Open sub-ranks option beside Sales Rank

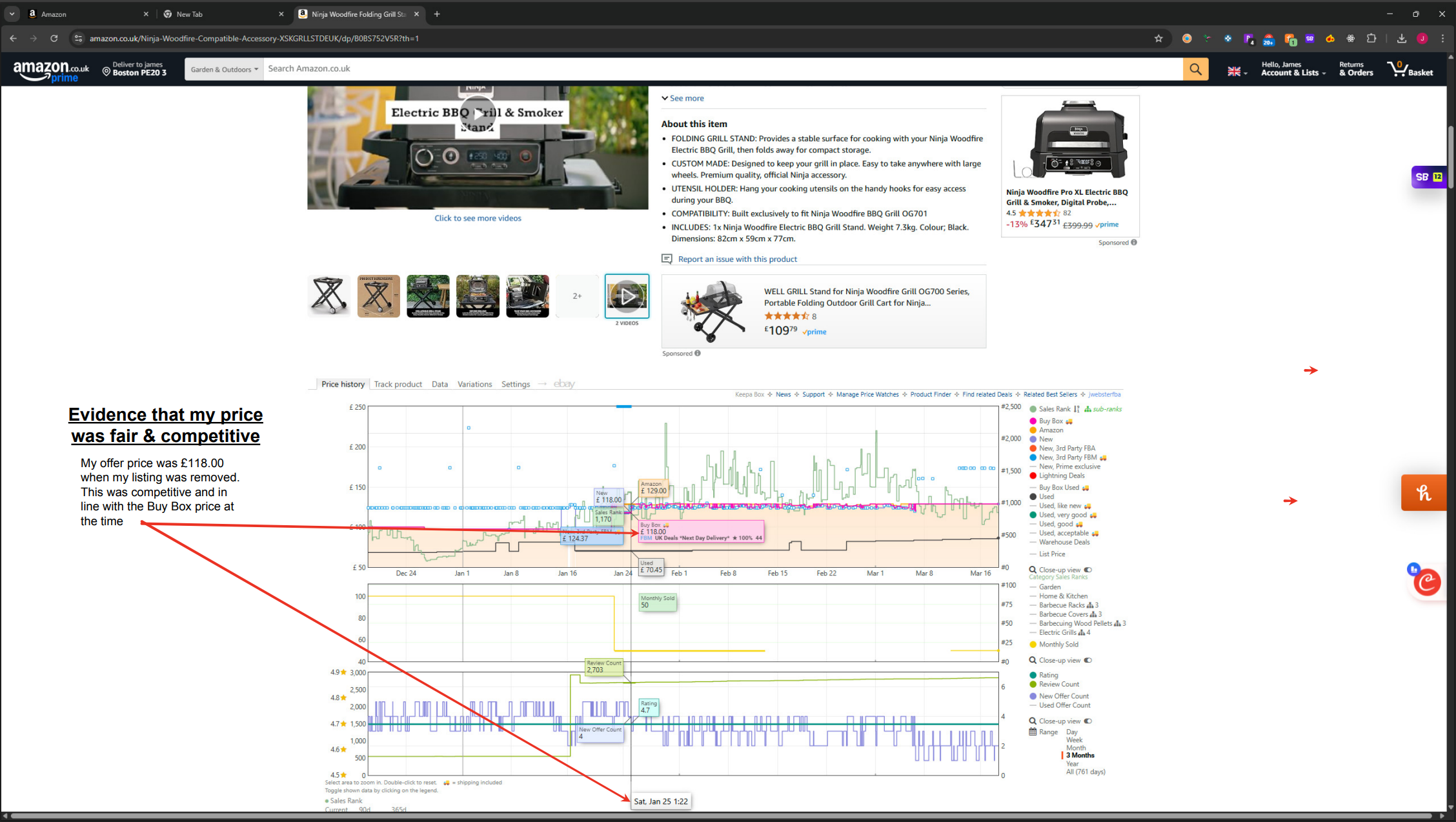pyautogui.click(x=1103, y=409)
